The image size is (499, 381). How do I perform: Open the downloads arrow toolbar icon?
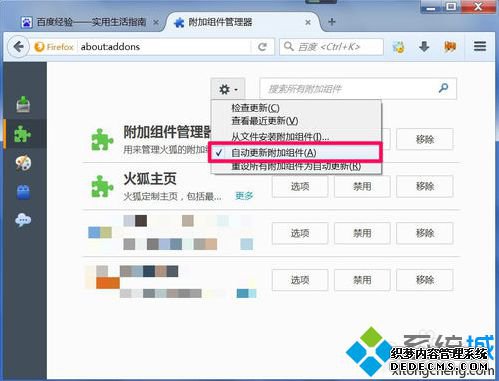click(x=424, y=47)
